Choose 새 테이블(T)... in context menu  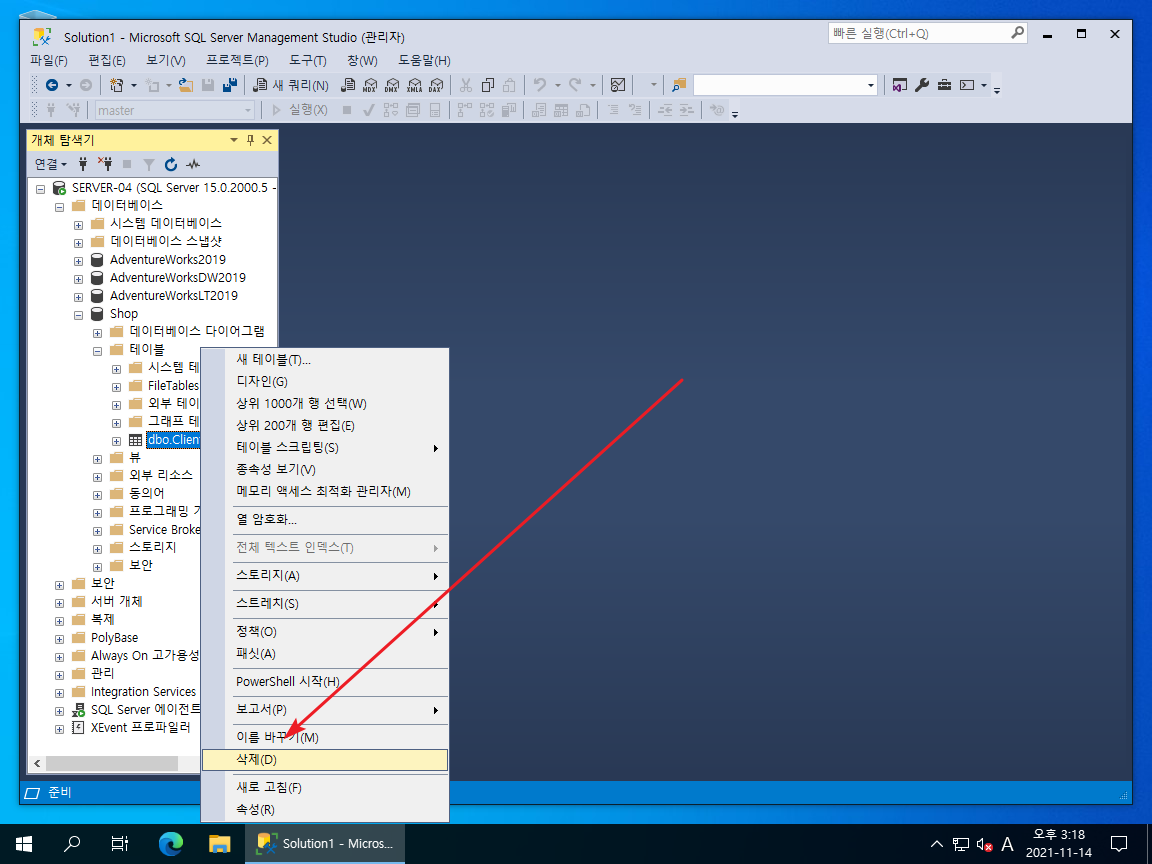click(325, 359)
